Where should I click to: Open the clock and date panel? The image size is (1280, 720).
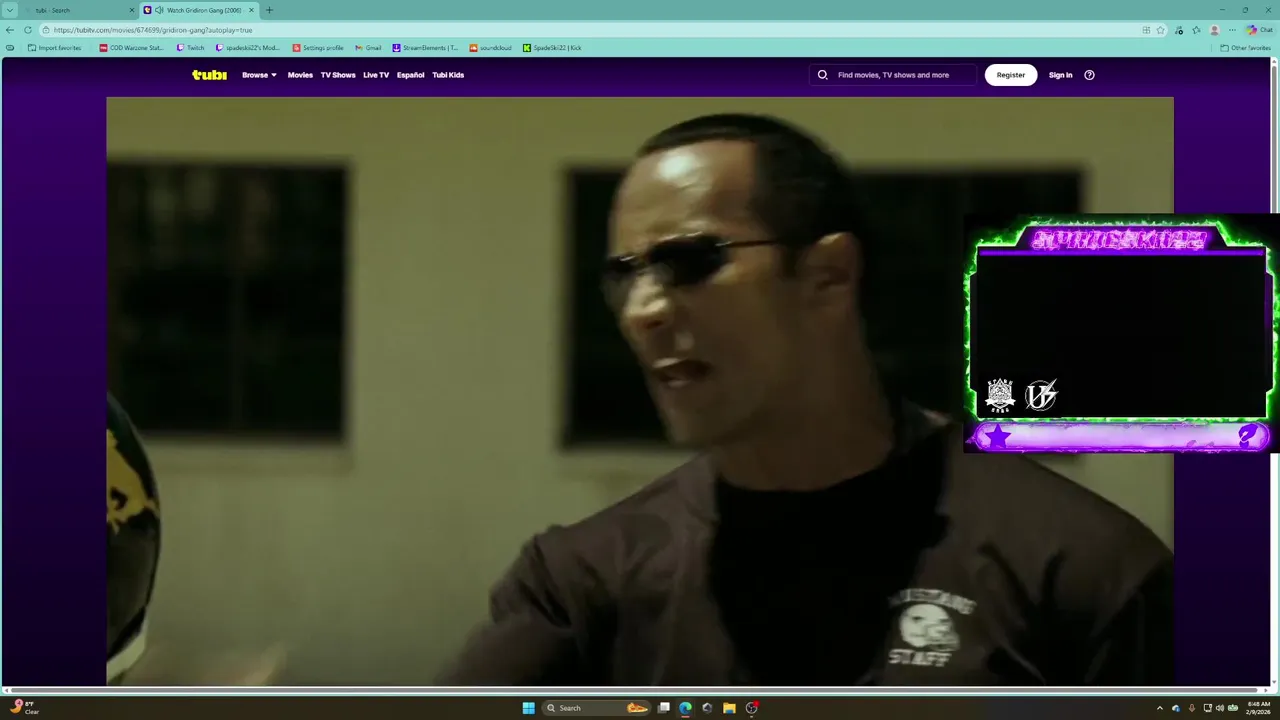point(1258,708)
